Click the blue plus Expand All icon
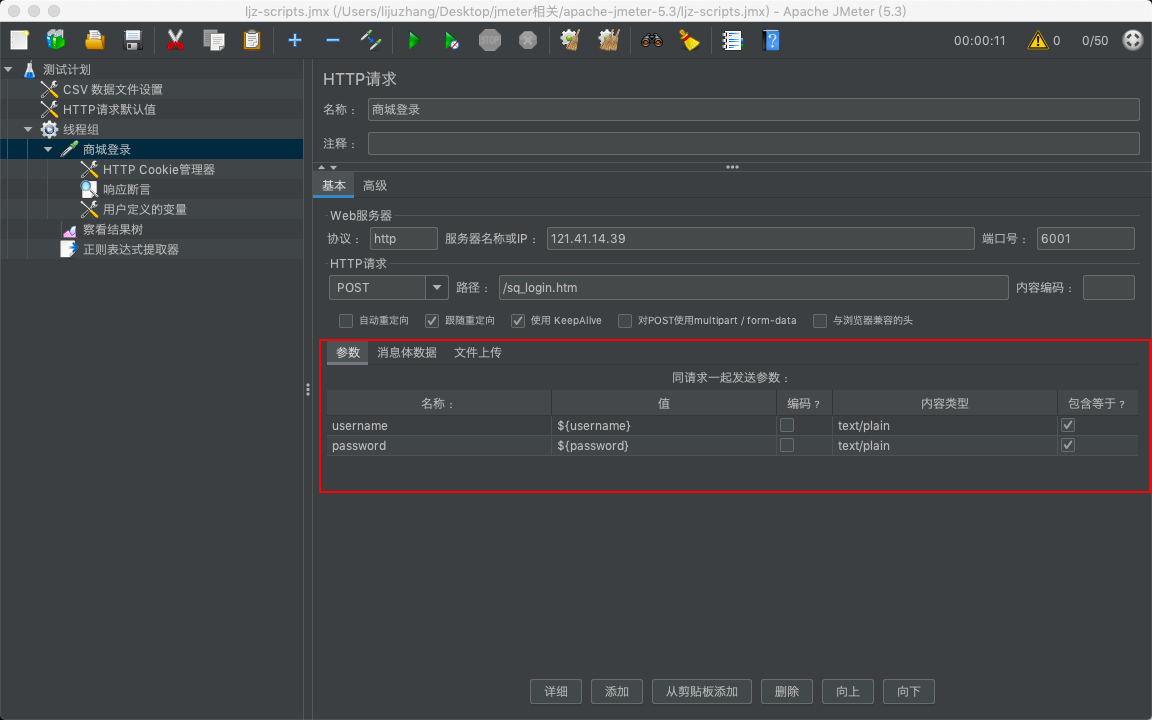The width and height of the screenshot is (1152, 720). [295, 40]
